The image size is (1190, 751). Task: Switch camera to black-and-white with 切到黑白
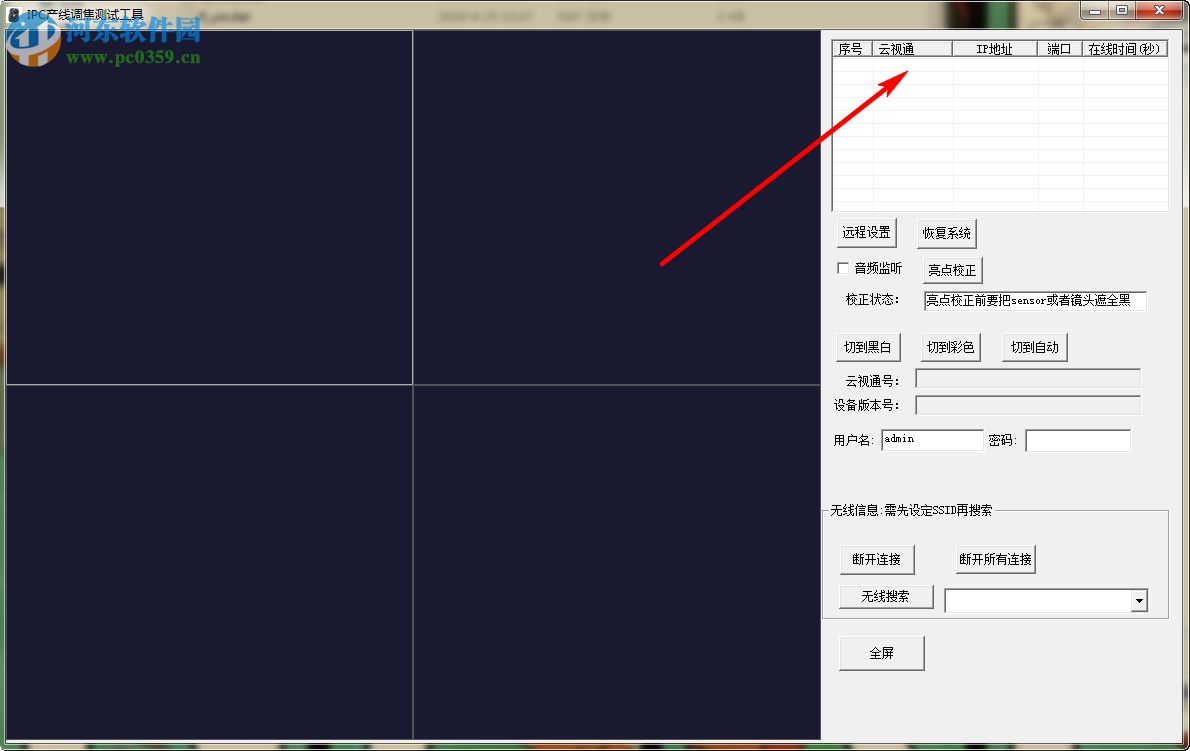[868, 346]
